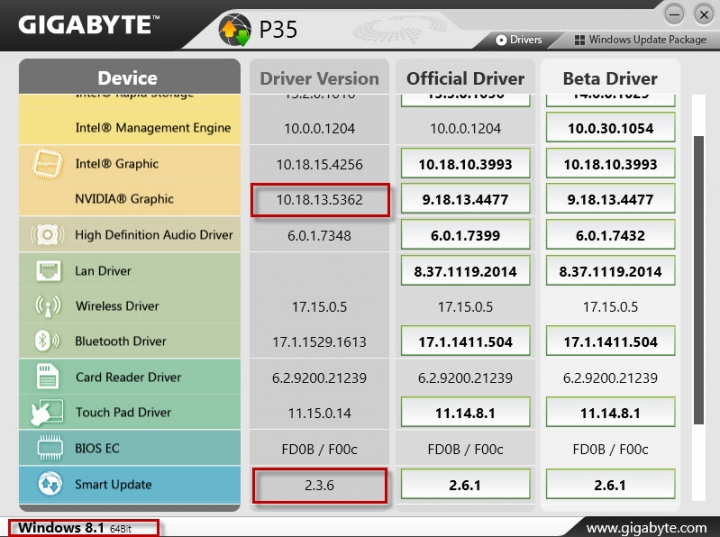Install NVIDIA Graphic beta driver 9.18.13.4477

coord(610,199)
